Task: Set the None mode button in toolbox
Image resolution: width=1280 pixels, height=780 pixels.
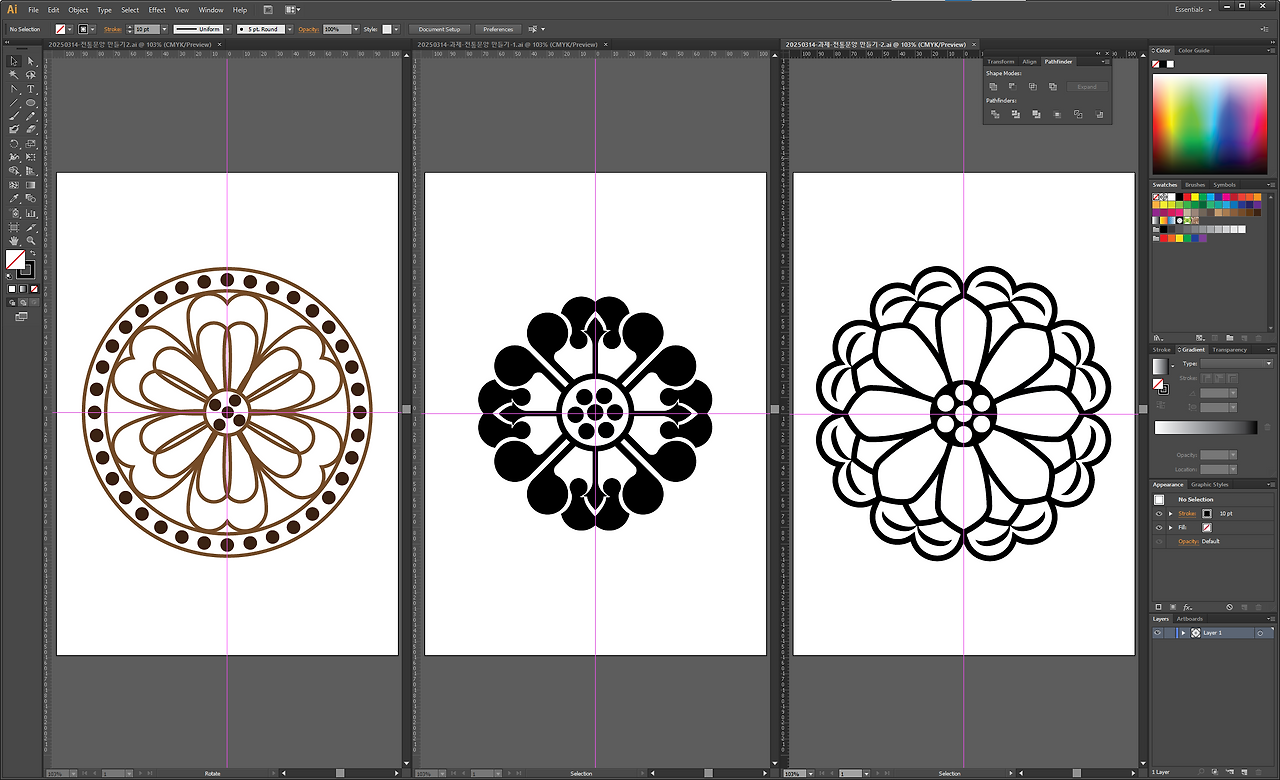Action: [x=34, y=289]
